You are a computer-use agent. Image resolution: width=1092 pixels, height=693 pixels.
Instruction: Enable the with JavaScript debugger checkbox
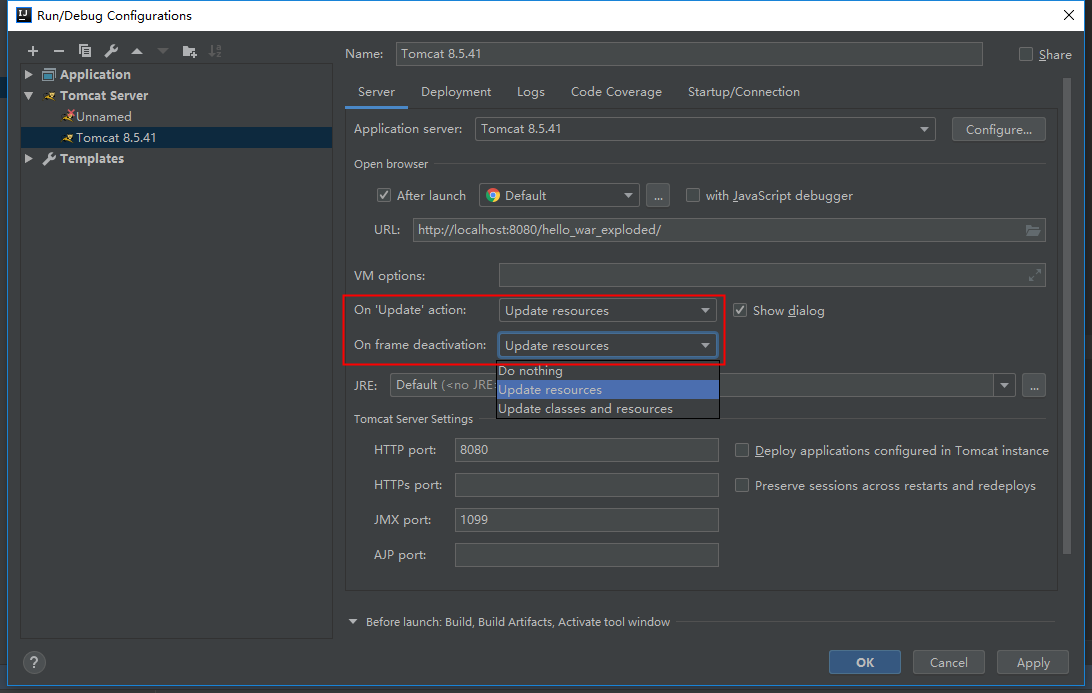coord(693,195)
